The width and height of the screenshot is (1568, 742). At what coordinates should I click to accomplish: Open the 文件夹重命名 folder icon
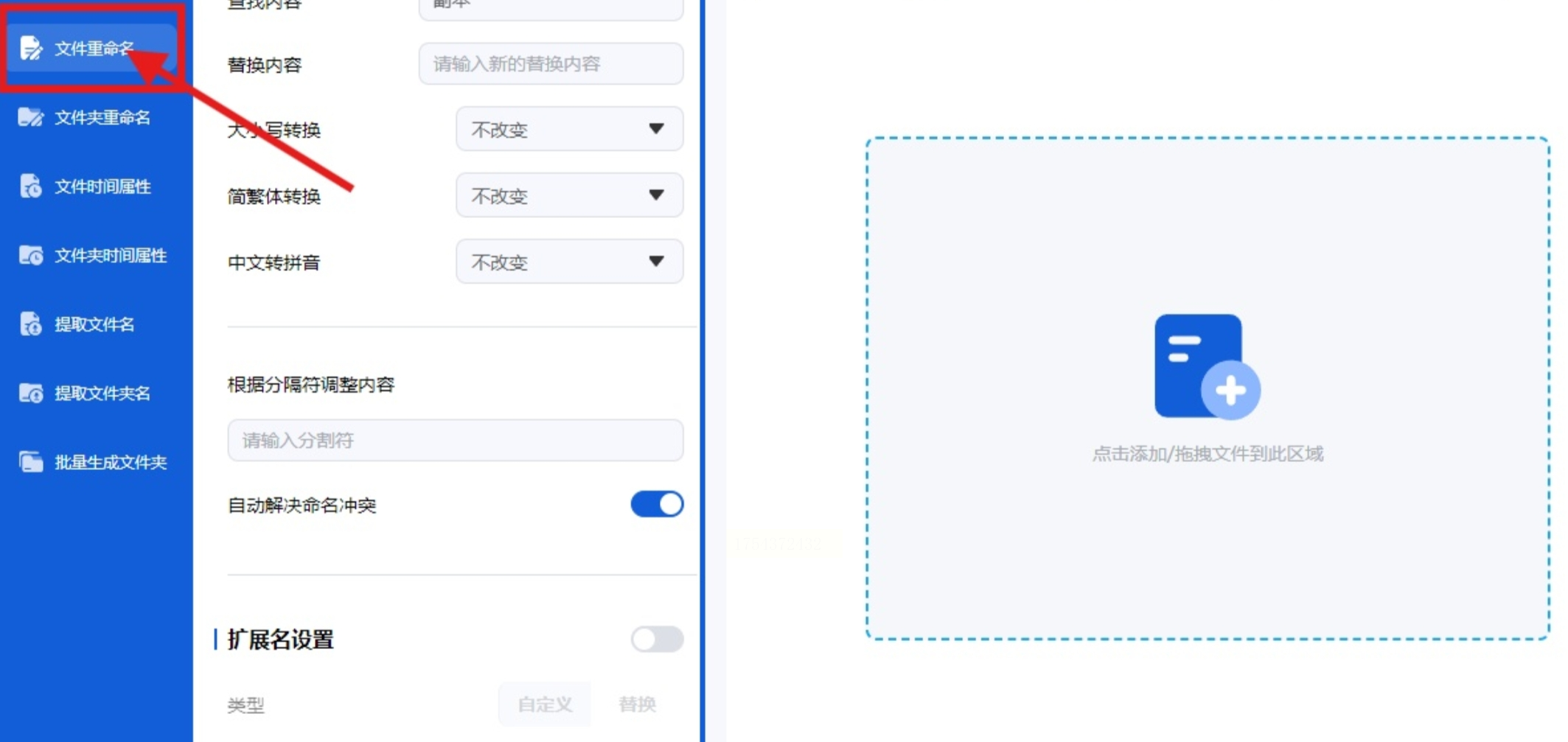[x=30, y=117]
